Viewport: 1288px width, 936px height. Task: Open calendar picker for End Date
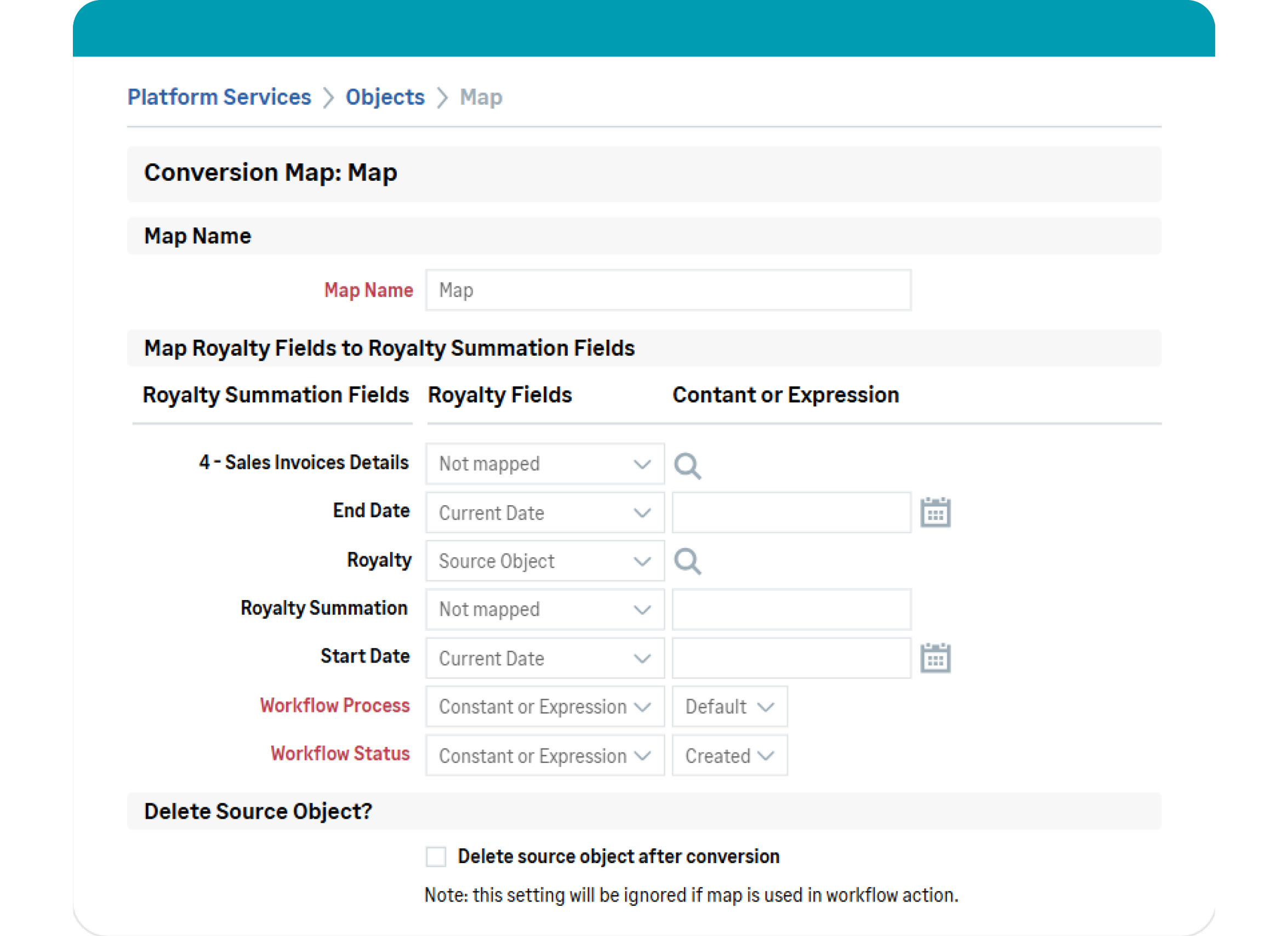(935, 513)
